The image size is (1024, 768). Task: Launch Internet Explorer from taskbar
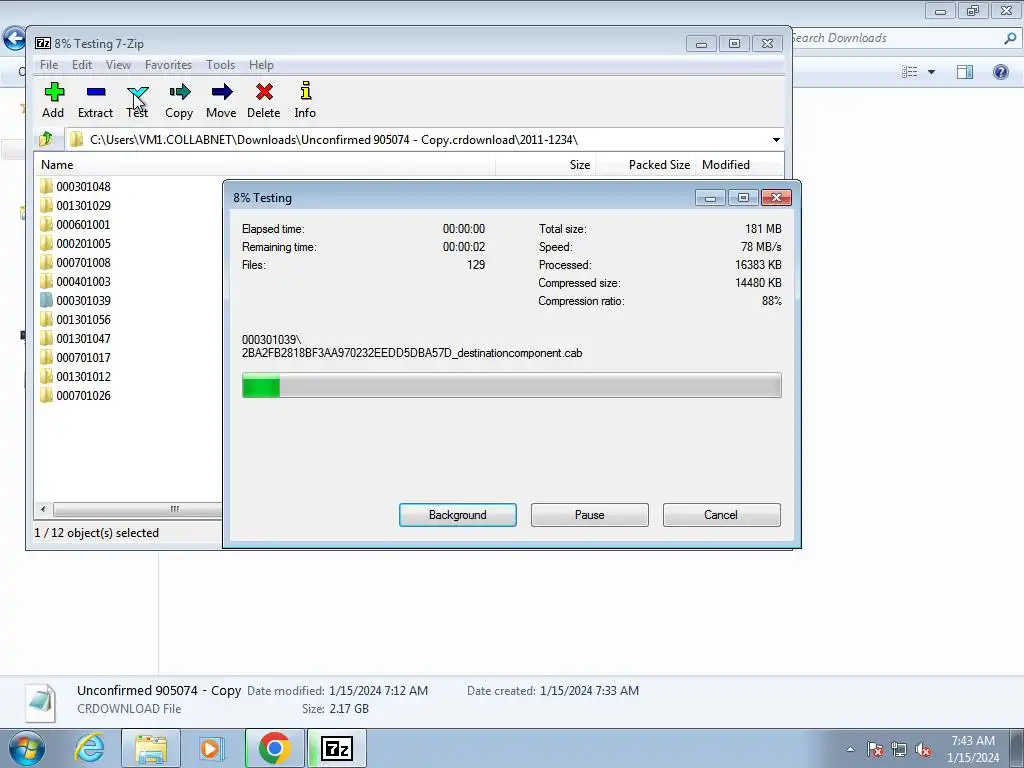89,748
